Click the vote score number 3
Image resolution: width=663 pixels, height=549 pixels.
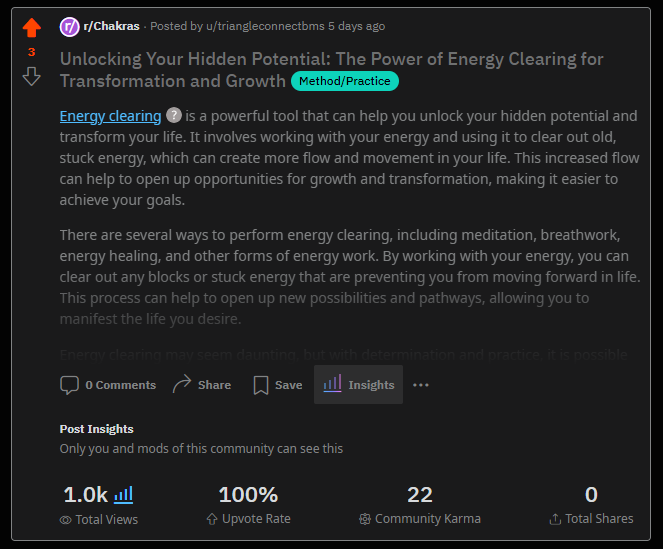pos(32,52)
